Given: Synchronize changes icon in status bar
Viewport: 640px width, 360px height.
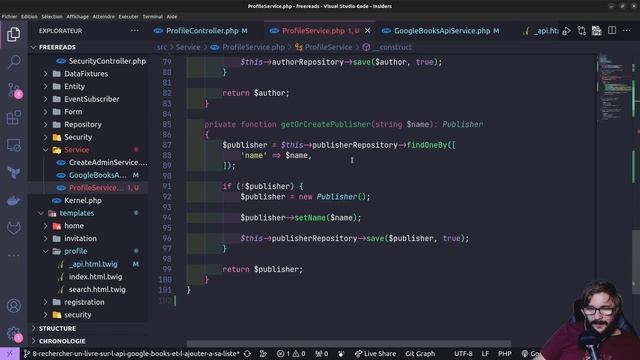Looking at the screenshot, I should click(247, 353).
